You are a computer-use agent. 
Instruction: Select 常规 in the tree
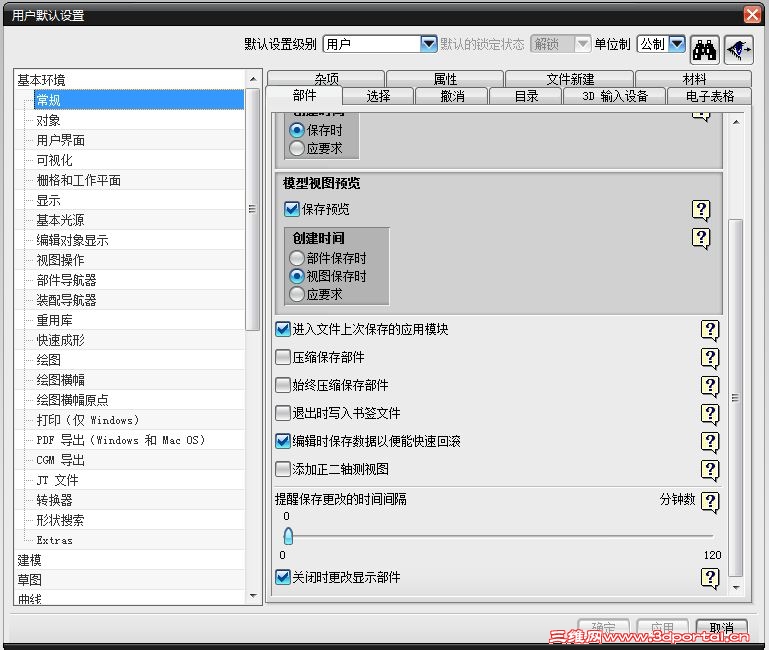[139, 100]
